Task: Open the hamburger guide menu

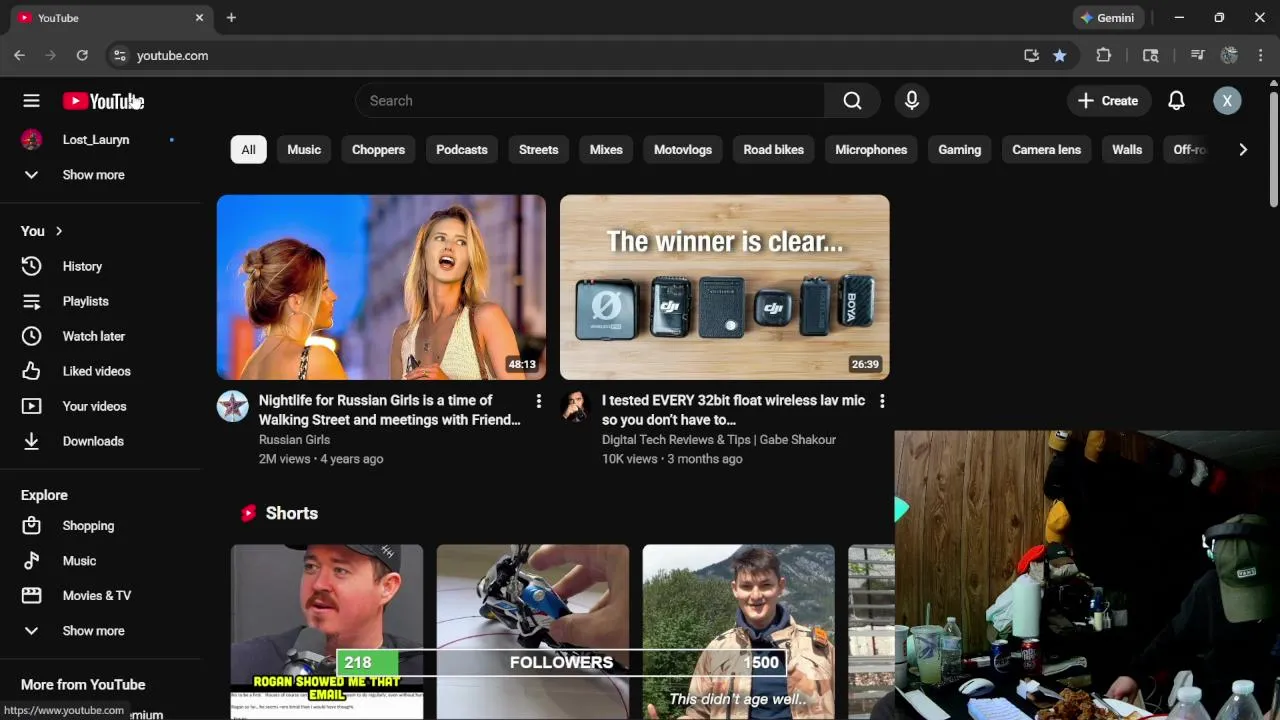Action: pos(31,100)
